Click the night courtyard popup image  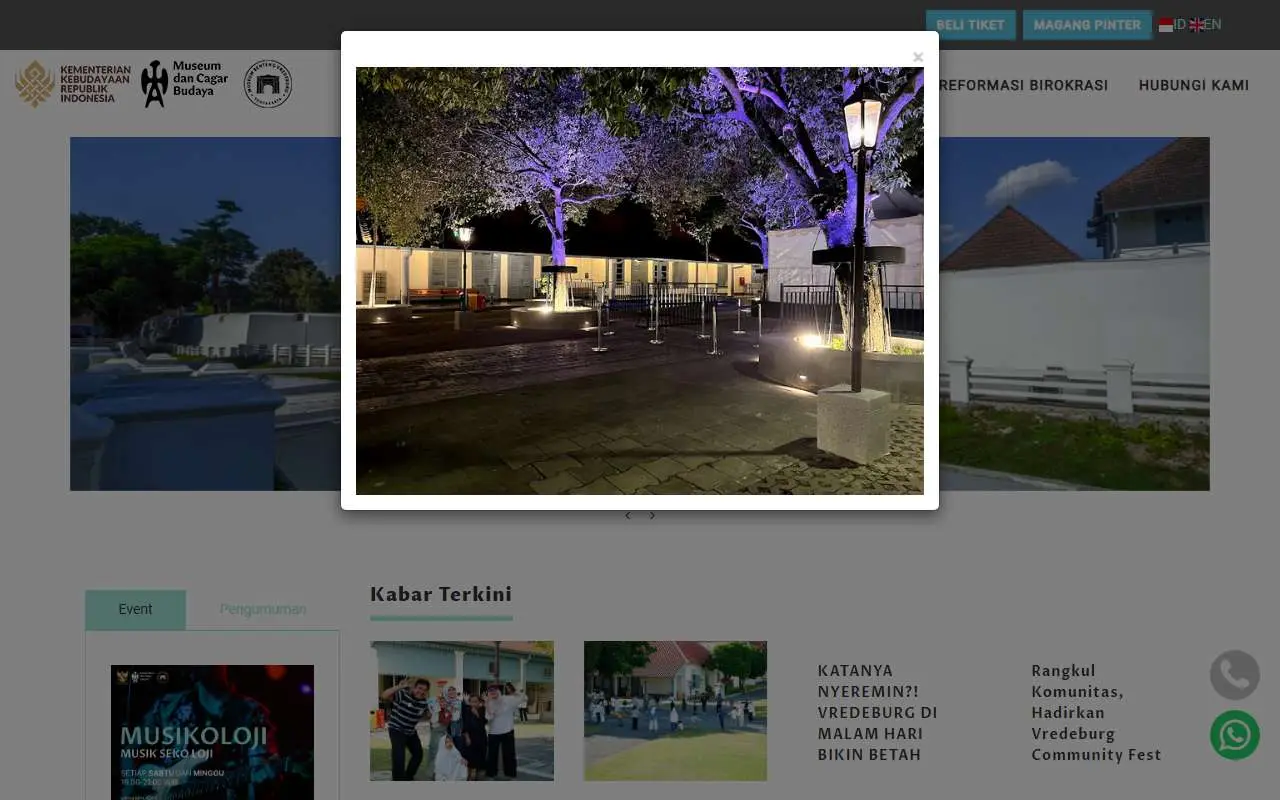(640, 281)
